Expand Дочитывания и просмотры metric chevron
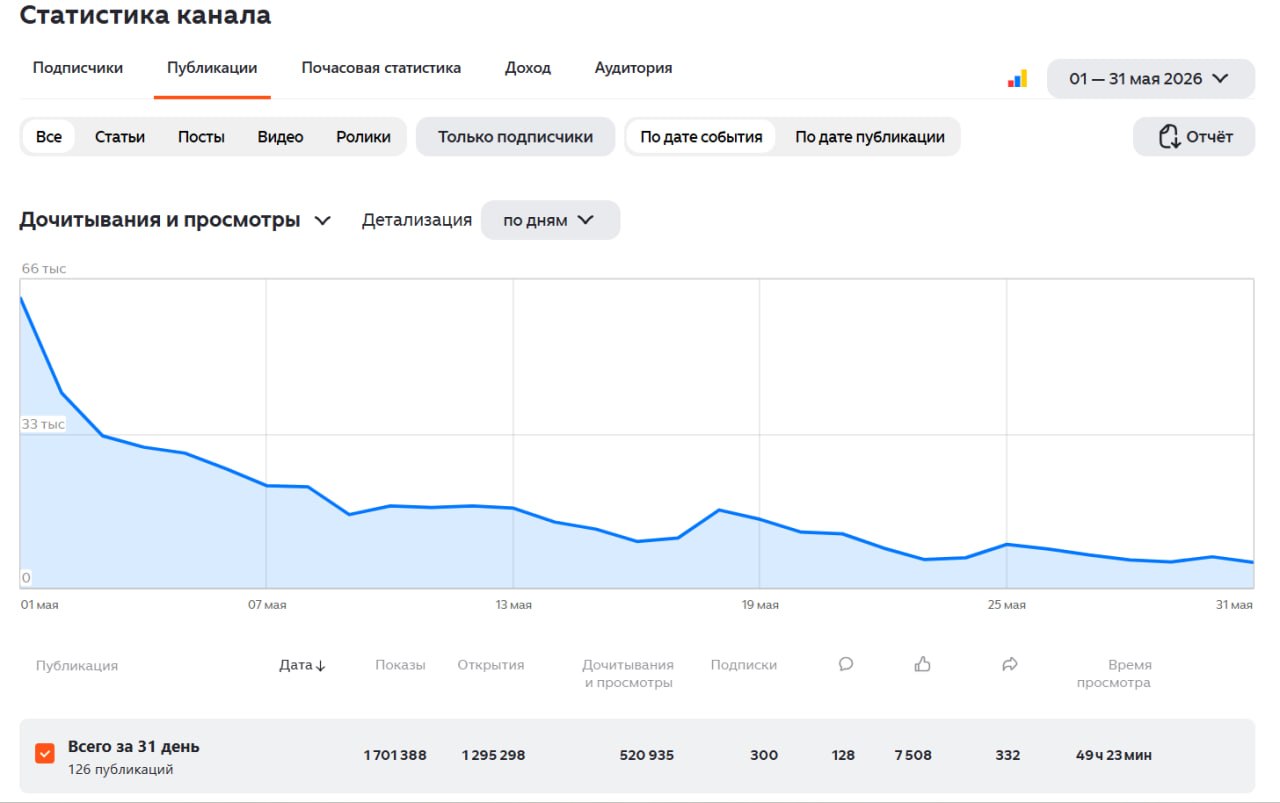Viewport: 1280px width, 803px height. point(322,221)
